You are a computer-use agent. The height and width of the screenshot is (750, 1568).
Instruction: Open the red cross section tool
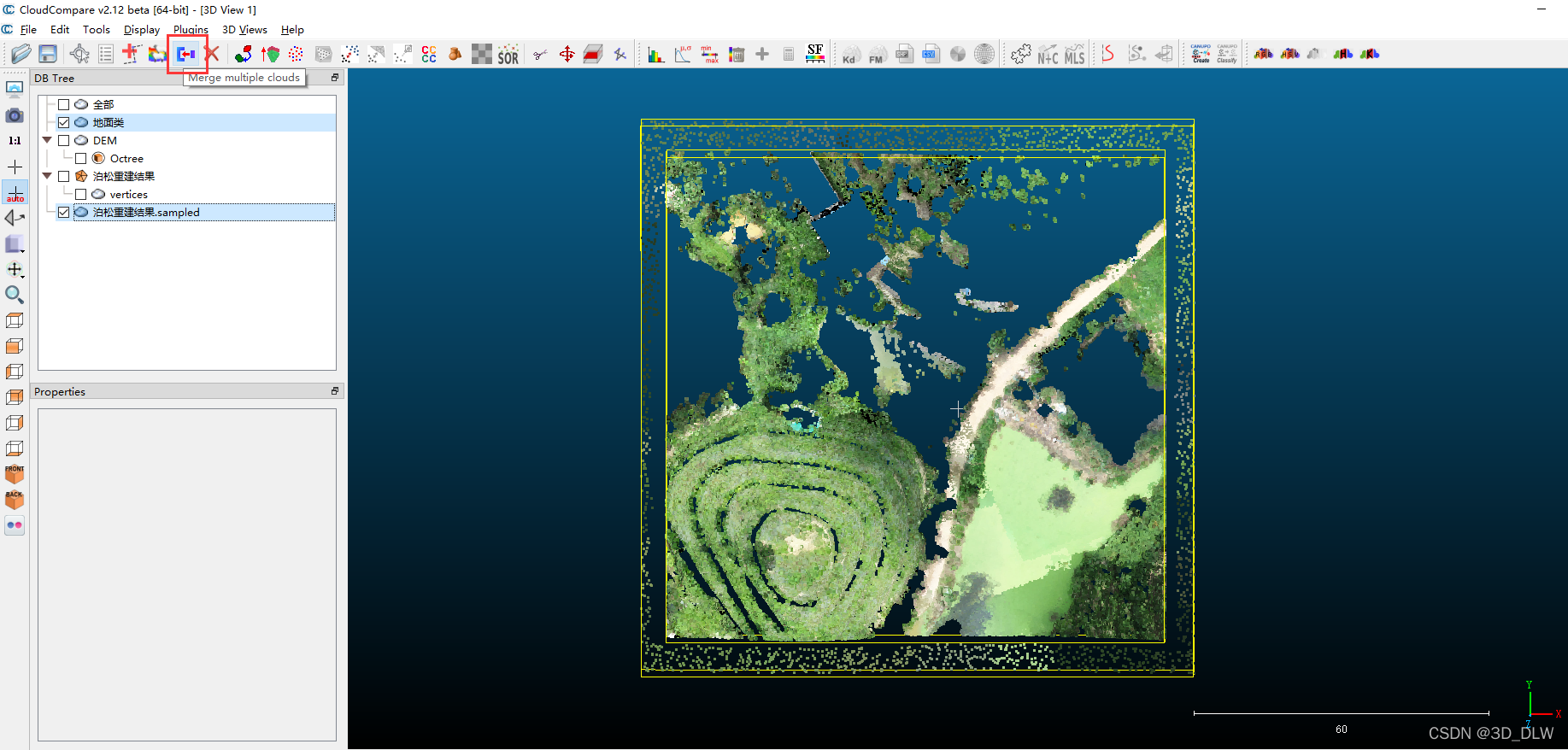pyautogui.click(x=593, y=54)
